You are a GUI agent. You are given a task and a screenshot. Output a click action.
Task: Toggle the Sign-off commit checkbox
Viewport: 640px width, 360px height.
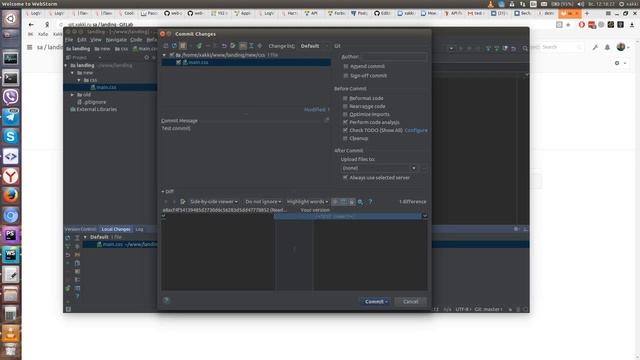[x=346, y=76]
